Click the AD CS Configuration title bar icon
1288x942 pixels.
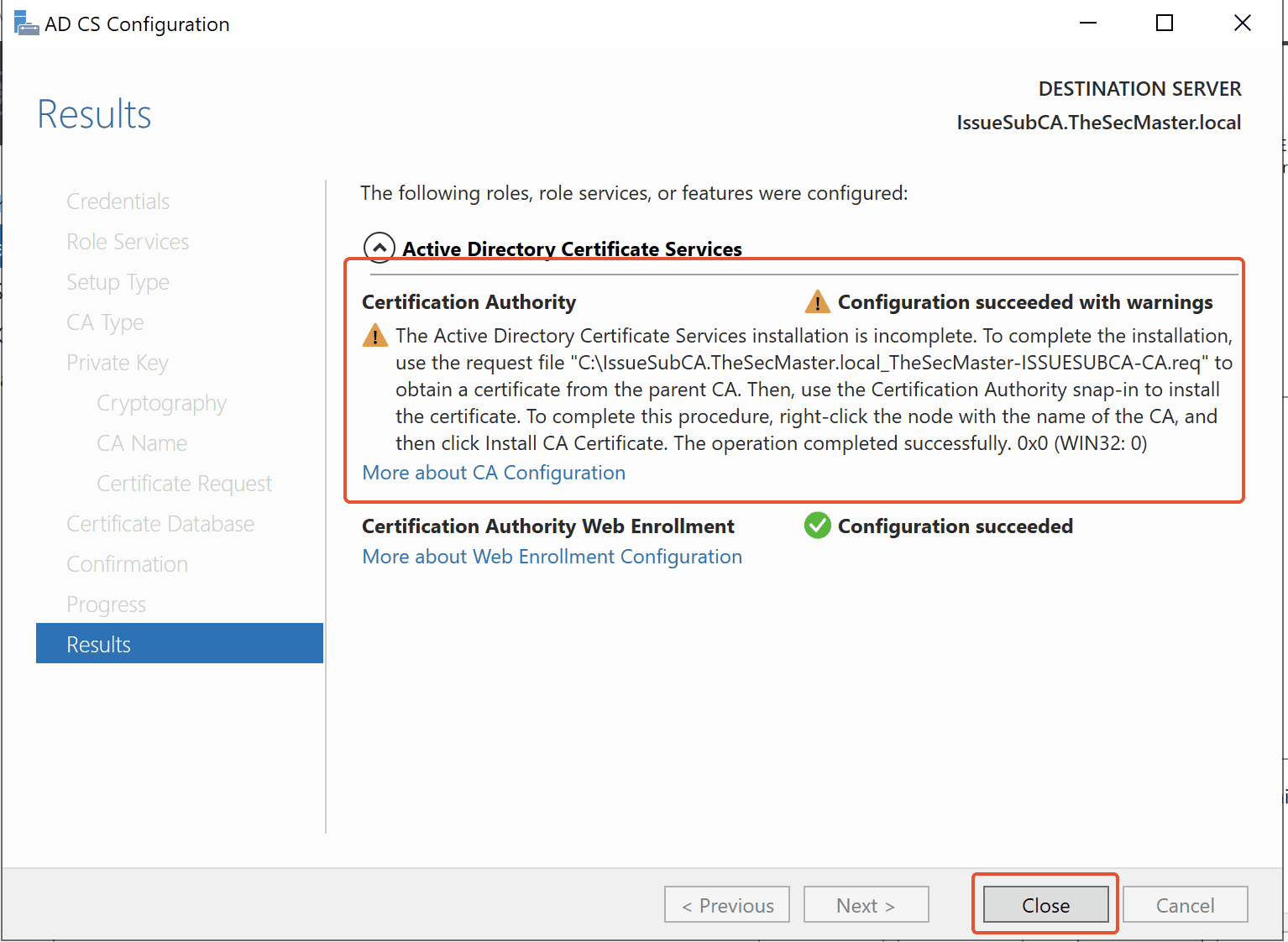pyautogui.click(x=26, y=24)
